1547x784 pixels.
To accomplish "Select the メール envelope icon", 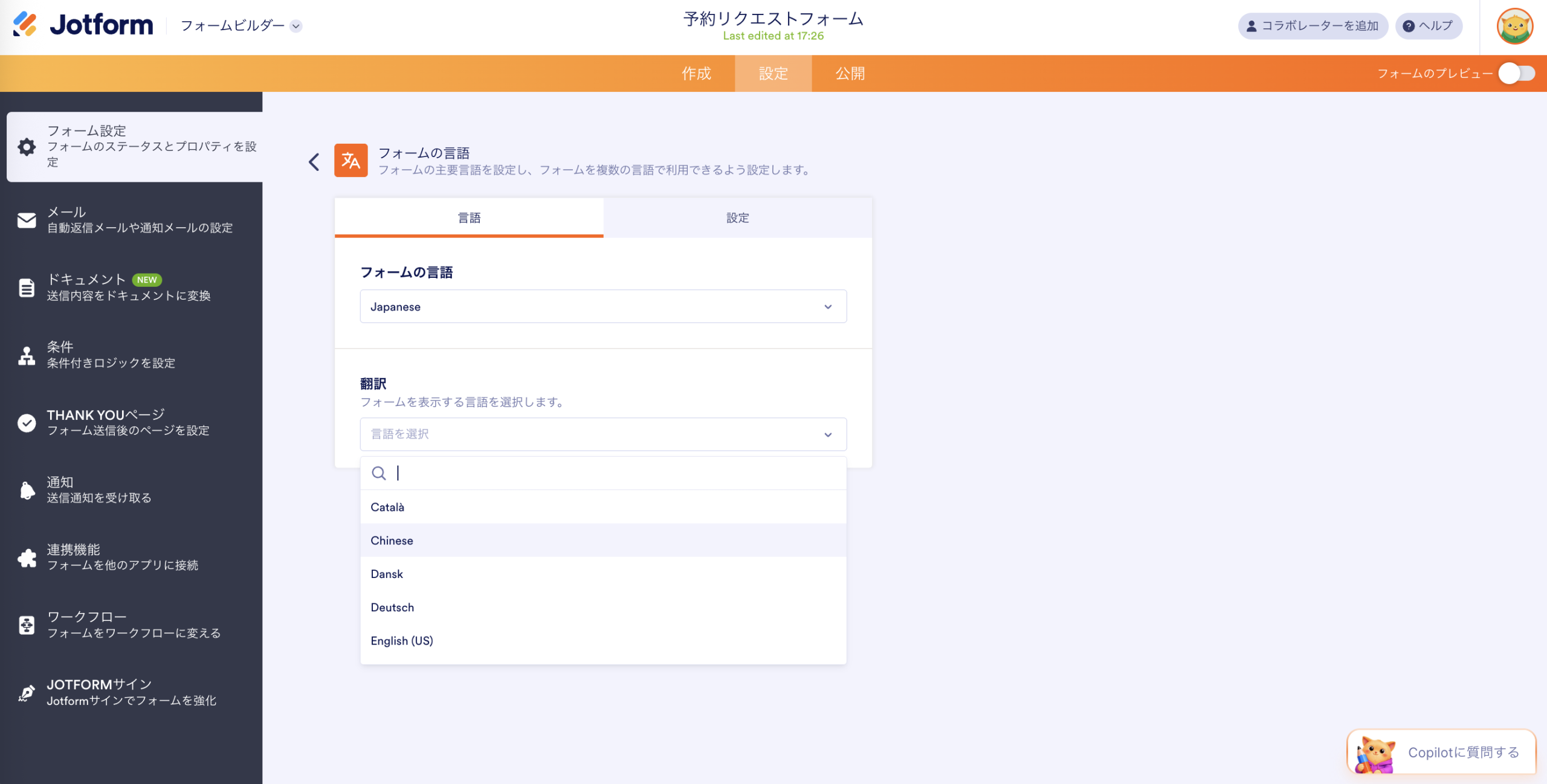I will [27, 220].
